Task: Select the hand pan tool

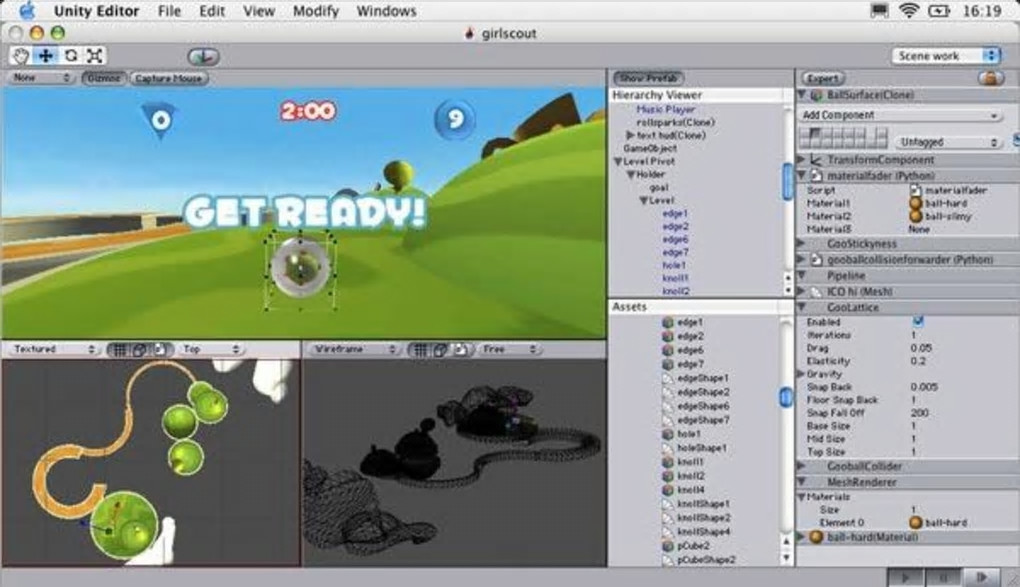Action: point(21,55)
